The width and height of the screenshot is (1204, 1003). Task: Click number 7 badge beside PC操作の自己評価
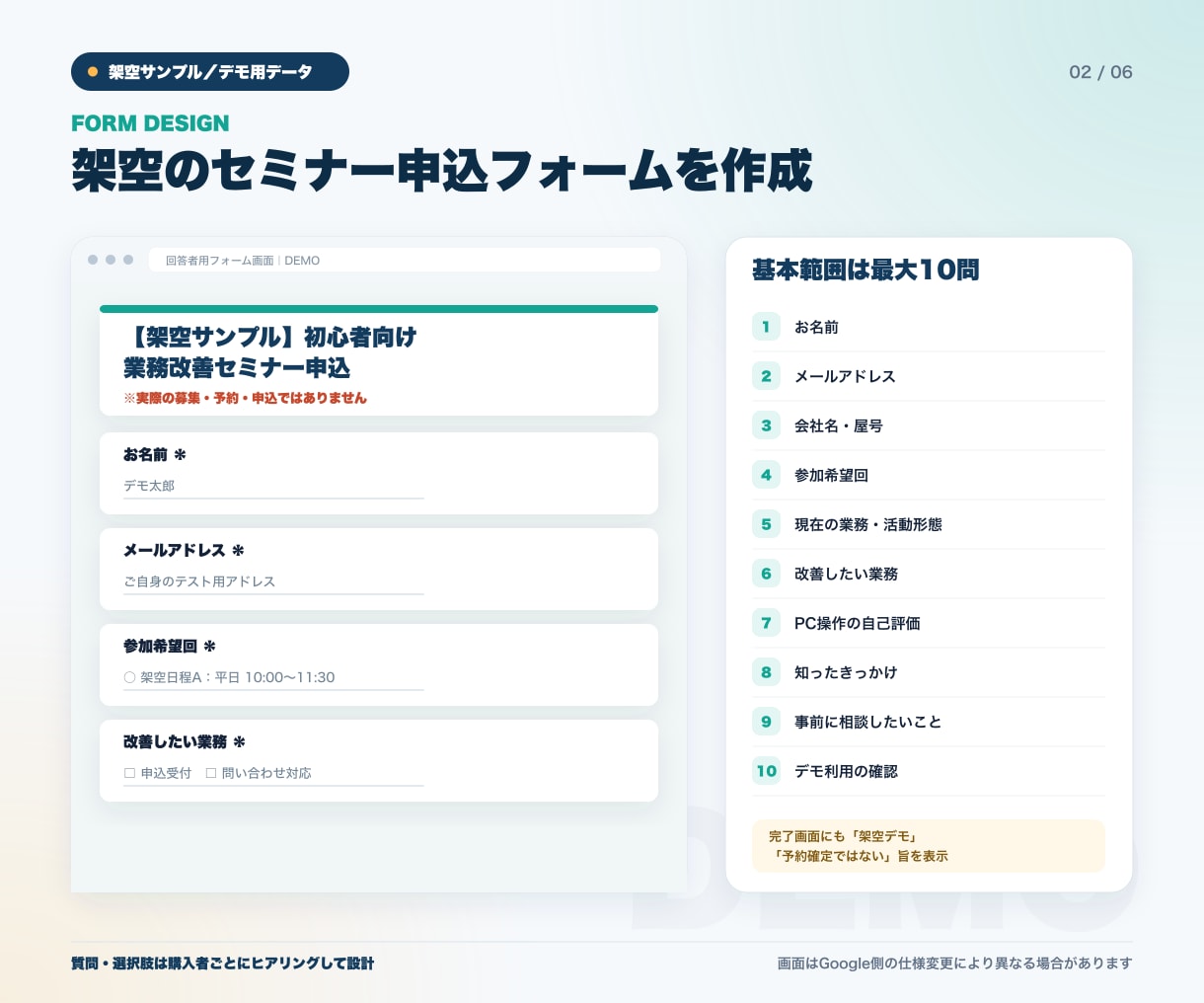pyautogui.click(x=766, y=623)
